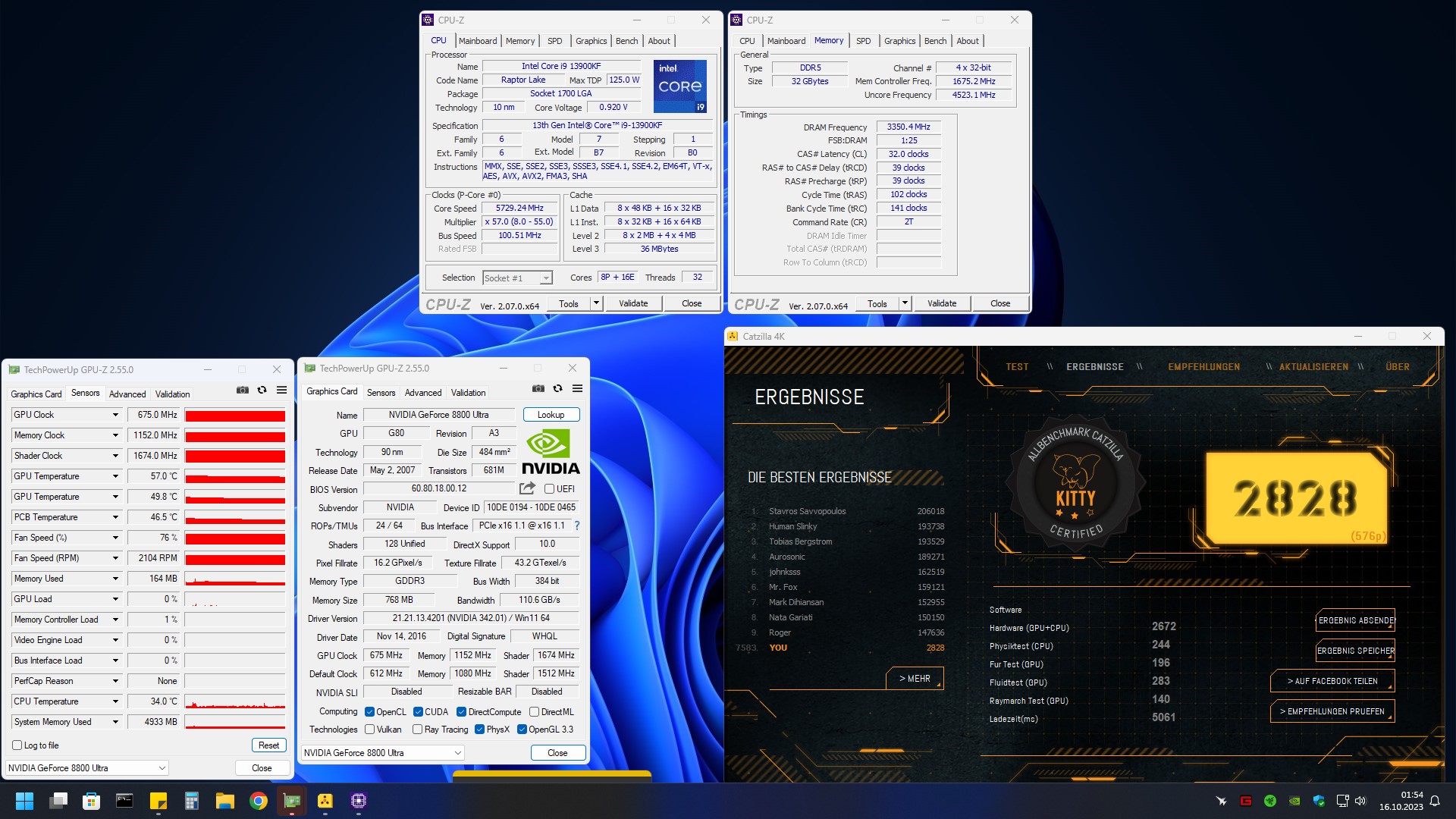Switch to SPD tab in CPU-Z Memory window
1456x819 pixels.
coord(863,41)
